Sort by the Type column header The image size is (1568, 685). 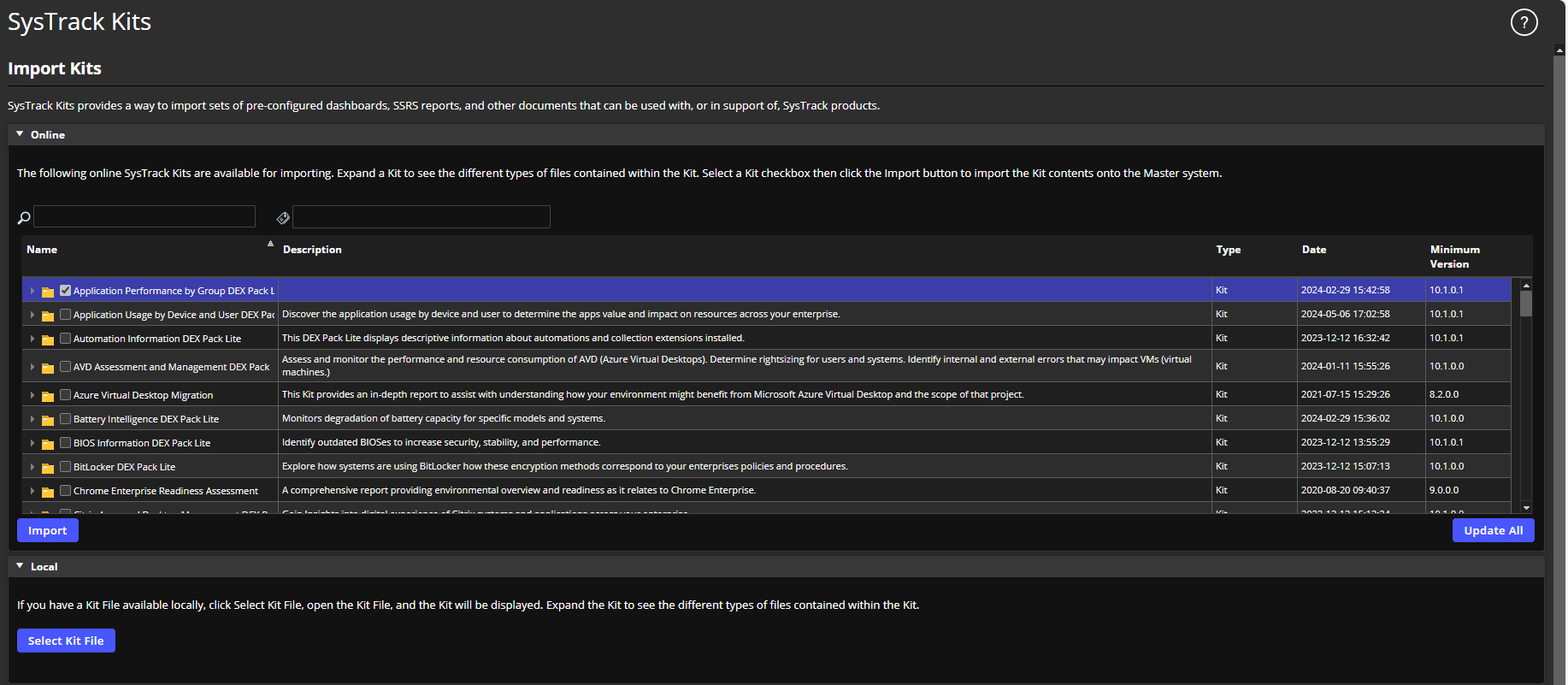[1229, 250]
